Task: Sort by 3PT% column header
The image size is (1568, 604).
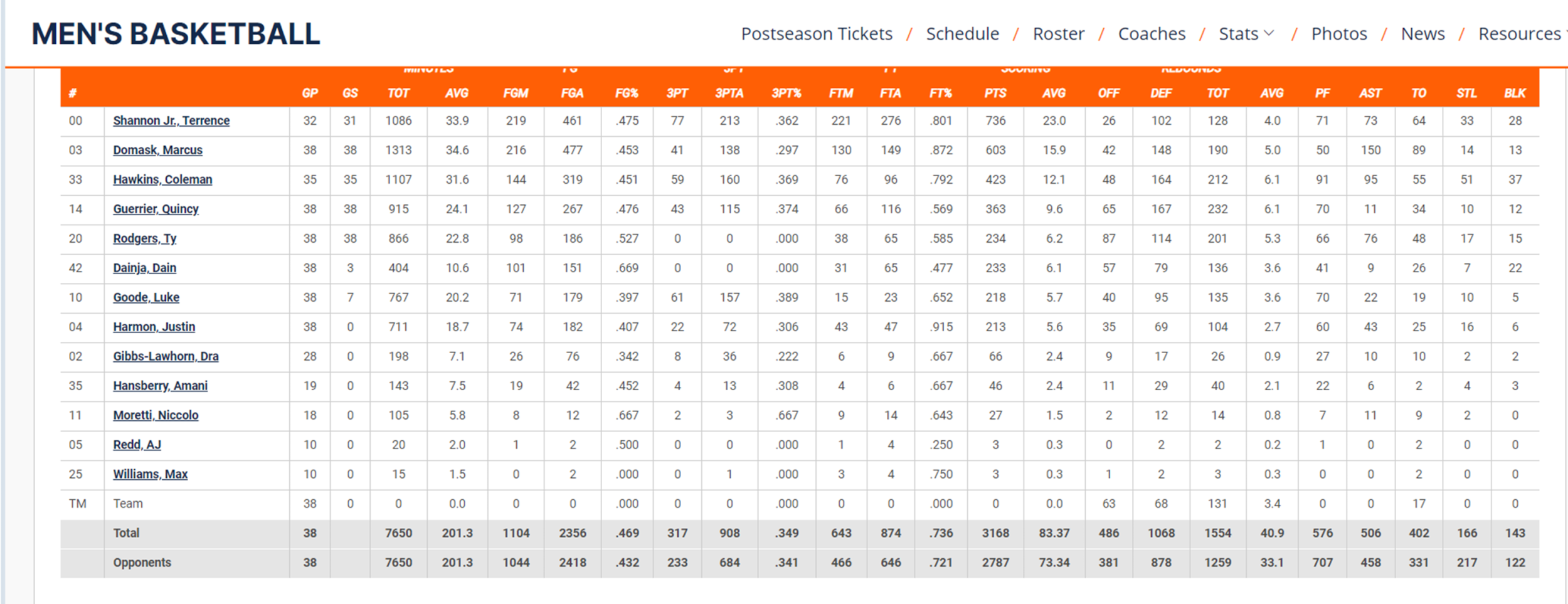Action: pos(786,93)
